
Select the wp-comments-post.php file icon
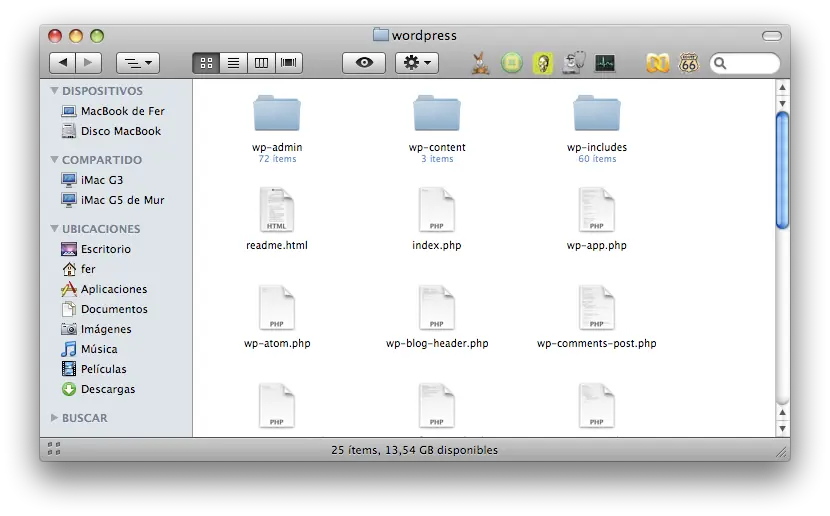[x=597, y=307]
